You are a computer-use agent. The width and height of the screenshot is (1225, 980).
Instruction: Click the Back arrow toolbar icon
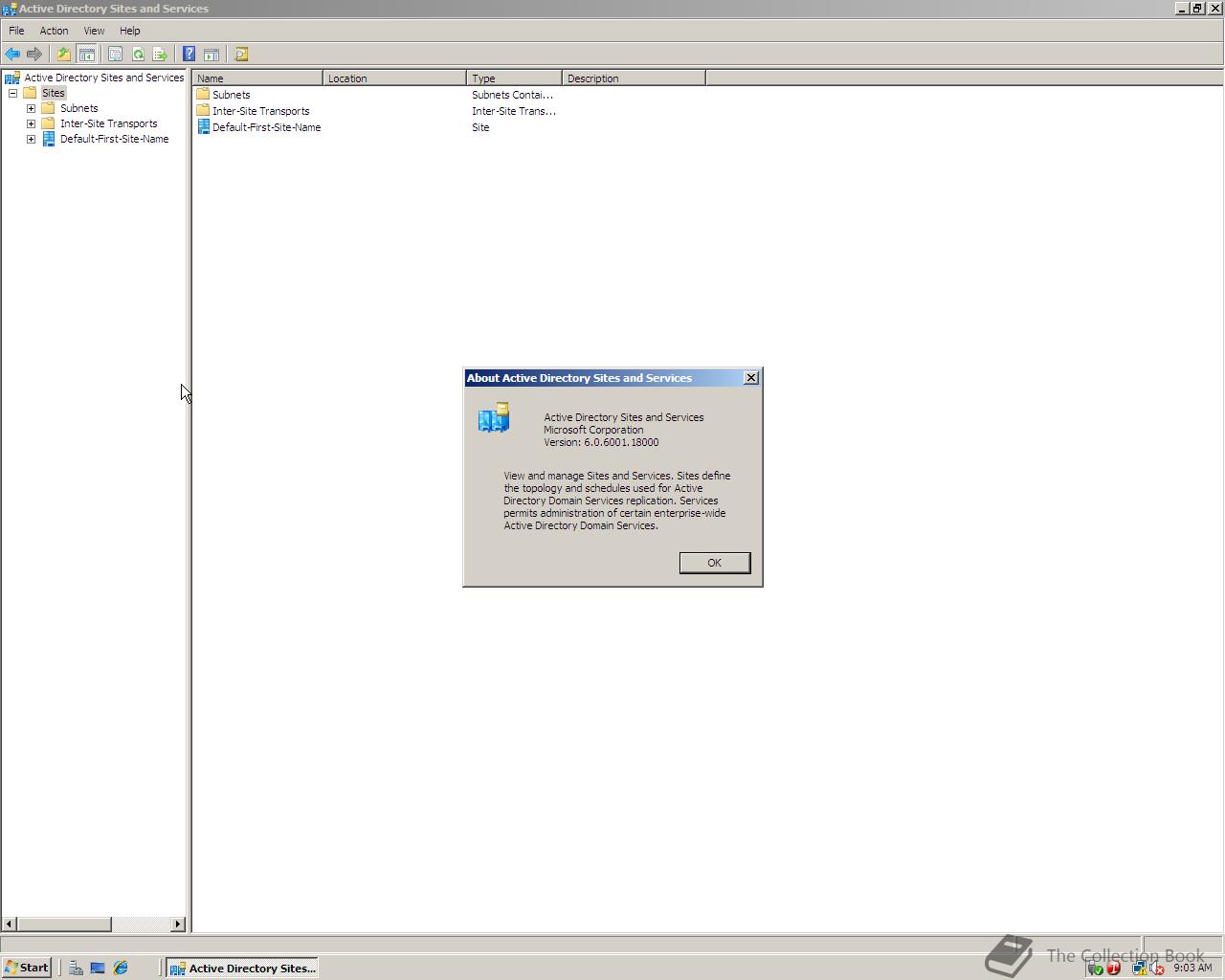point(12,55)
